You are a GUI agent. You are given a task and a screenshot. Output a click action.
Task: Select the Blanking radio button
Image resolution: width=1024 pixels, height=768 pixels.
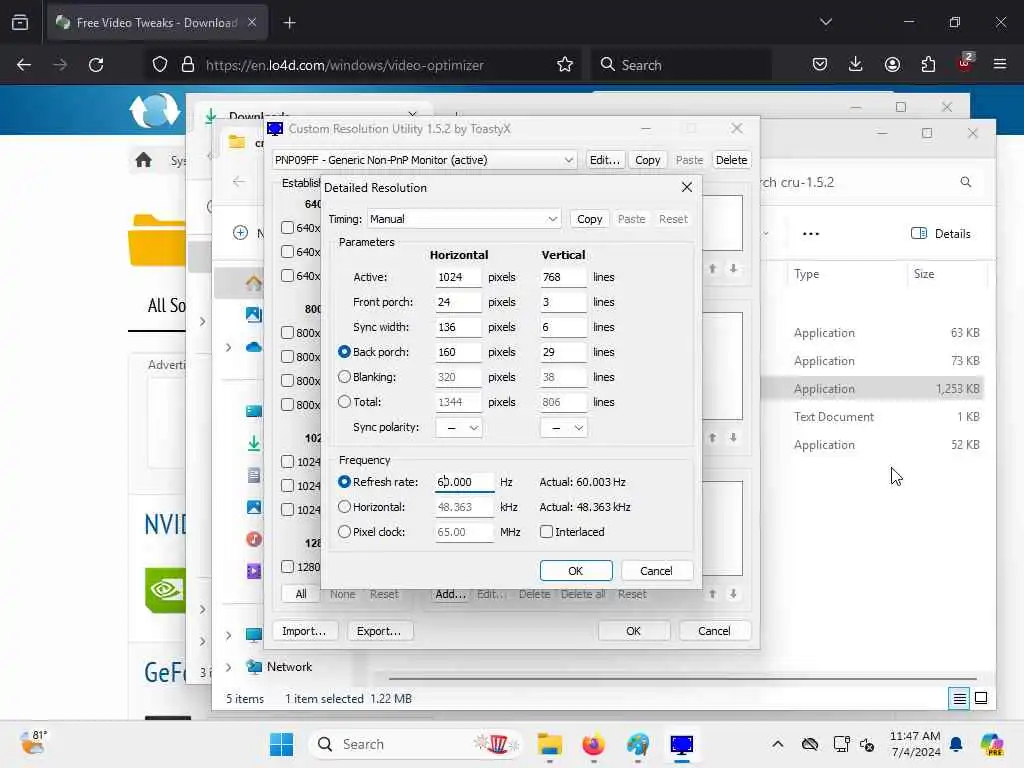(344, 377)
